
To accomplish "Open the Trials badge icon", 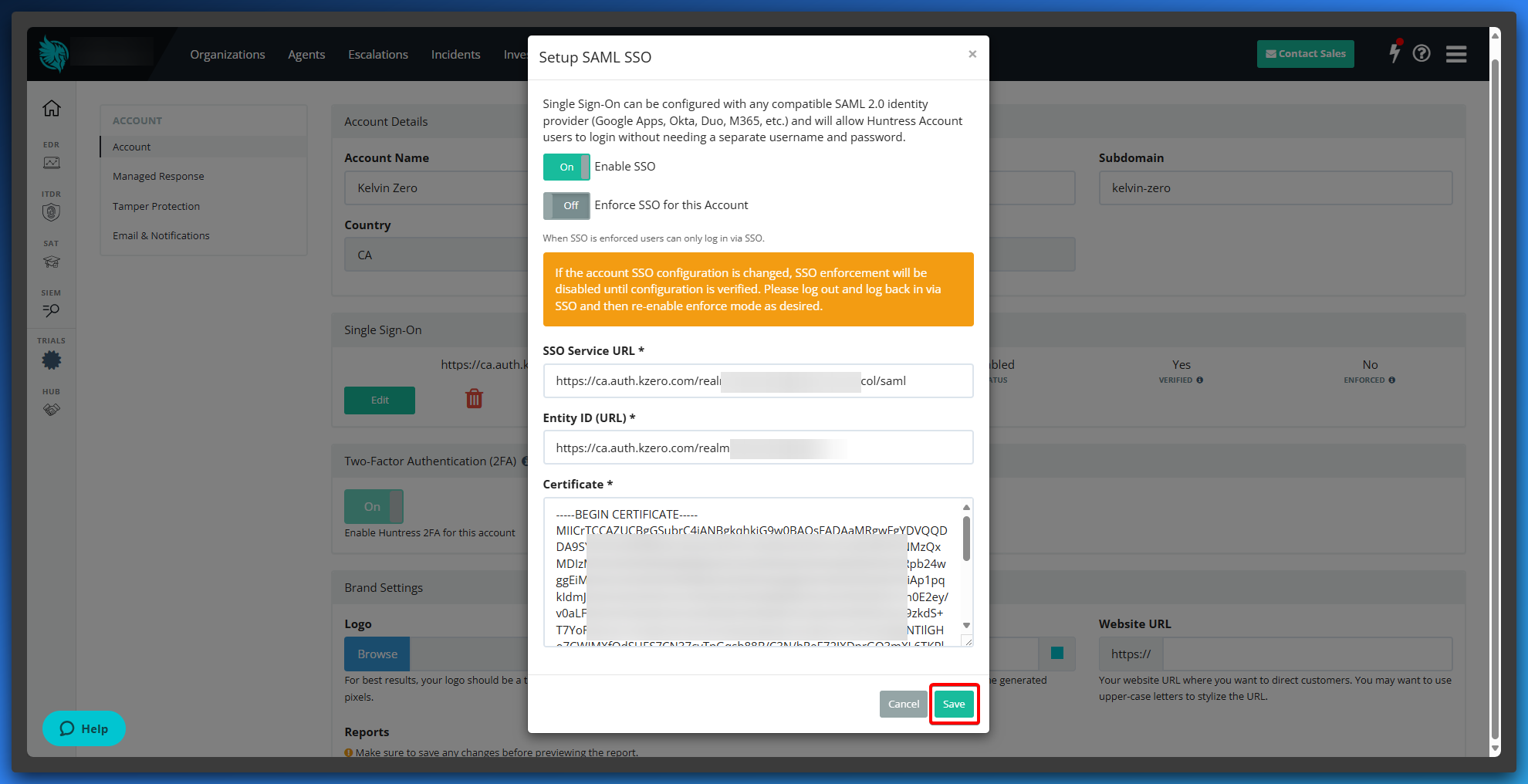I will coord(52,360).
